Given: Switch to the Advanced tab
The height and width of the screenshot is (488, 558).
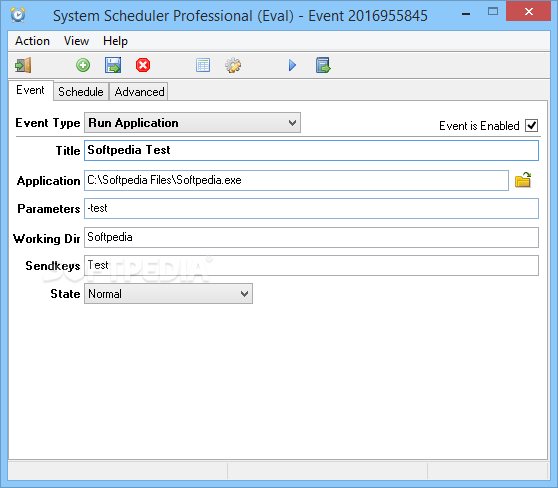Looking at the screenshot, I should pyautogui.click(x=139, y=92).
